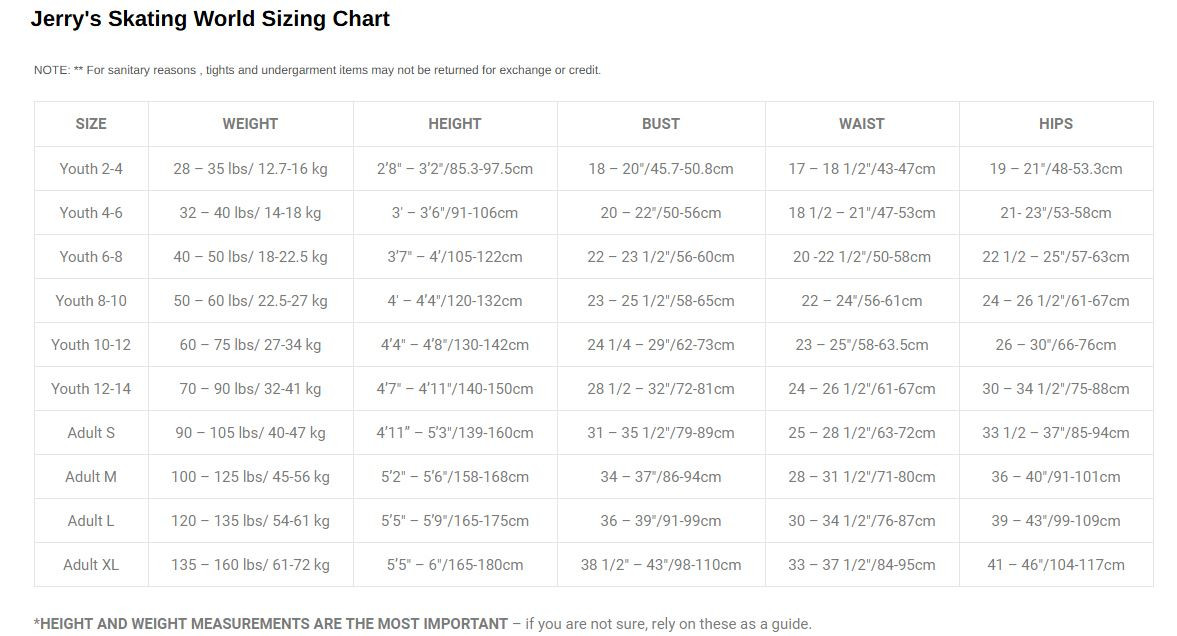Image resolution: width=1177 pixels, height=636 pixels.
Task: Click the BUST column header
Action: click(661, 124)
